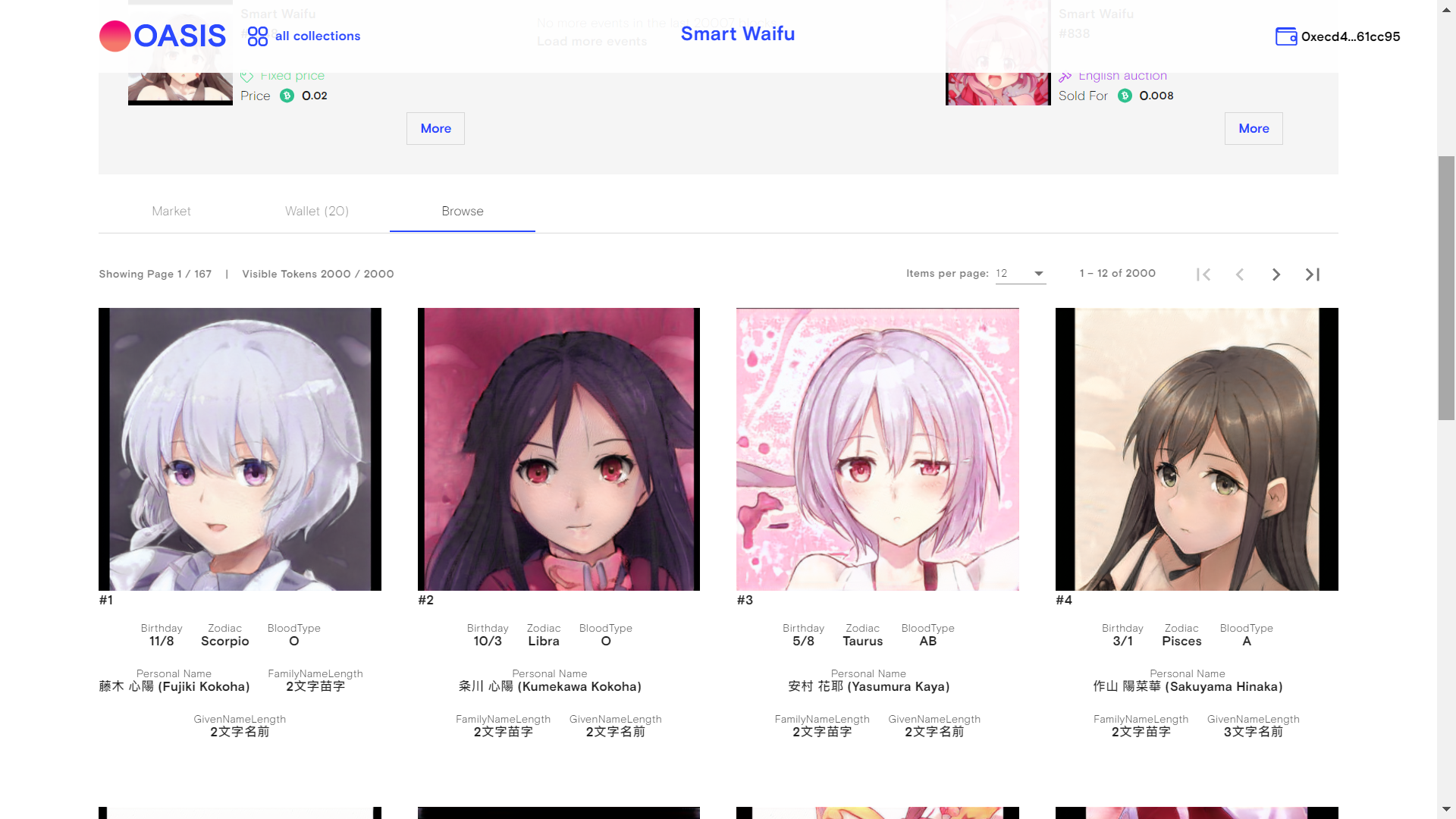The height and width of the screenshot is (819, 1456).
Task: Click More under the Fixed price listing
Action: (x=435, y=129)
